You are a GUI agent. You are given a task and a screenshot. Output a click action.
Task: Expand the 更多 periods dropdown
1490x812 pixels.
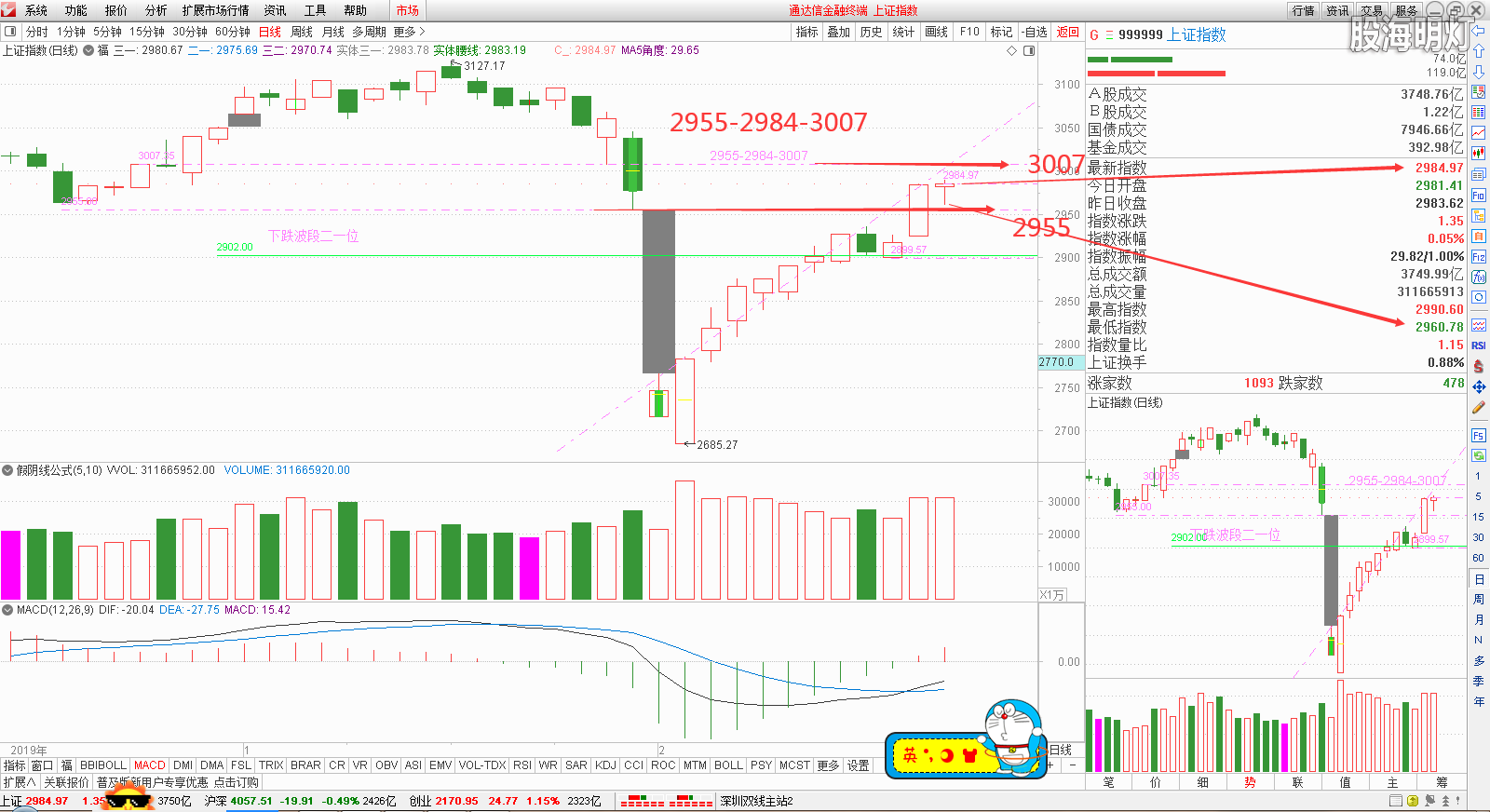point(409,32)
